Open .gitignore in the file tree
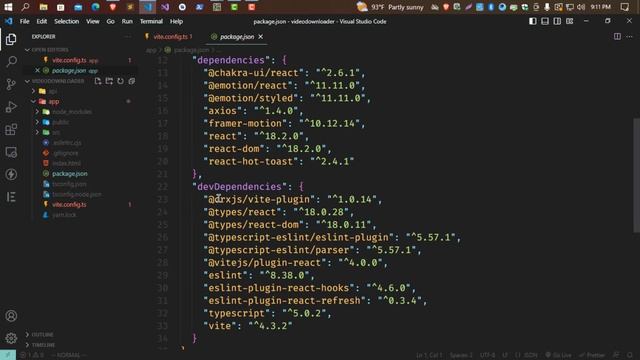This screenshot has height=360, width=640. click(x=65, y=153)
